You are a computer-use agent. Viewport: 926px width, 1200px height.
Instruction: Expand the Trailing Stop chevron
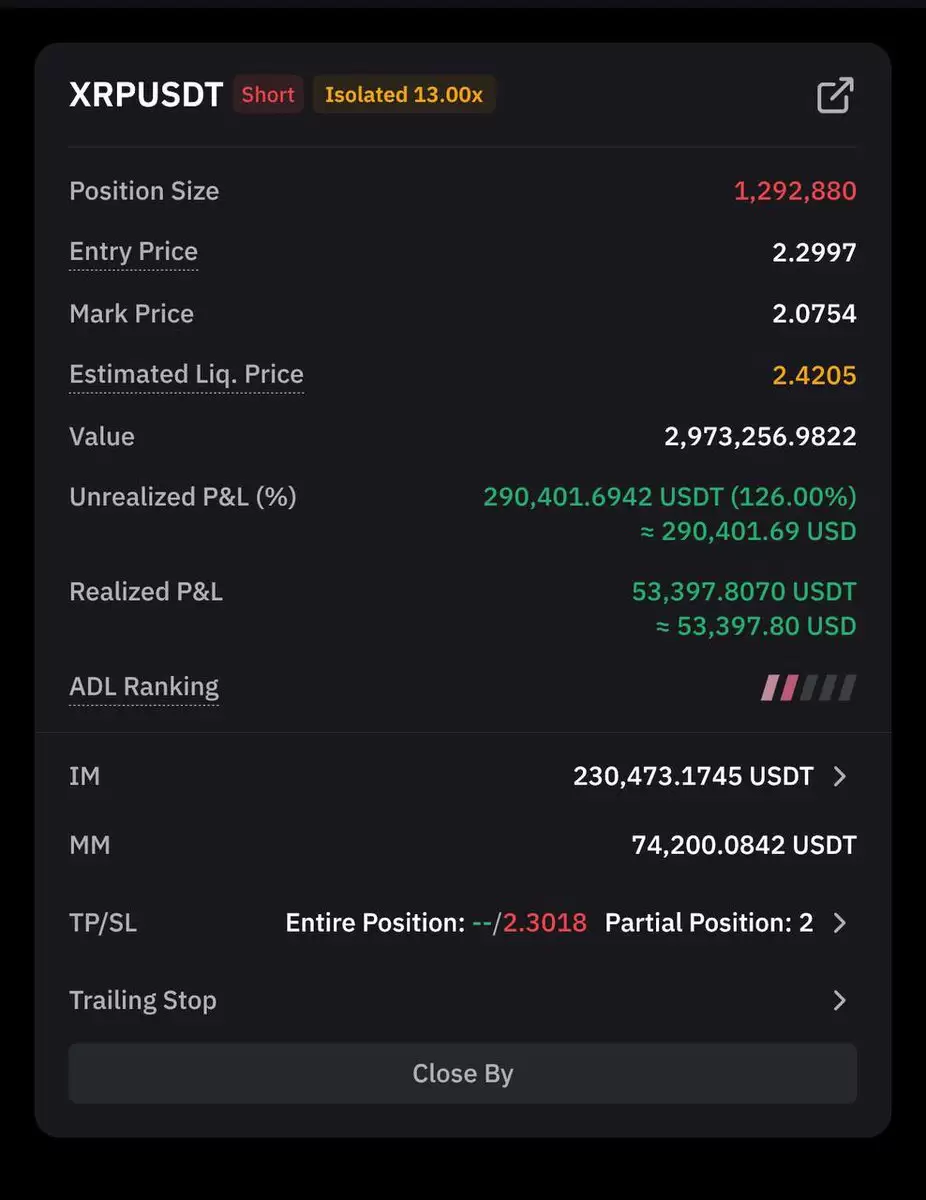tap(840, 1000)
